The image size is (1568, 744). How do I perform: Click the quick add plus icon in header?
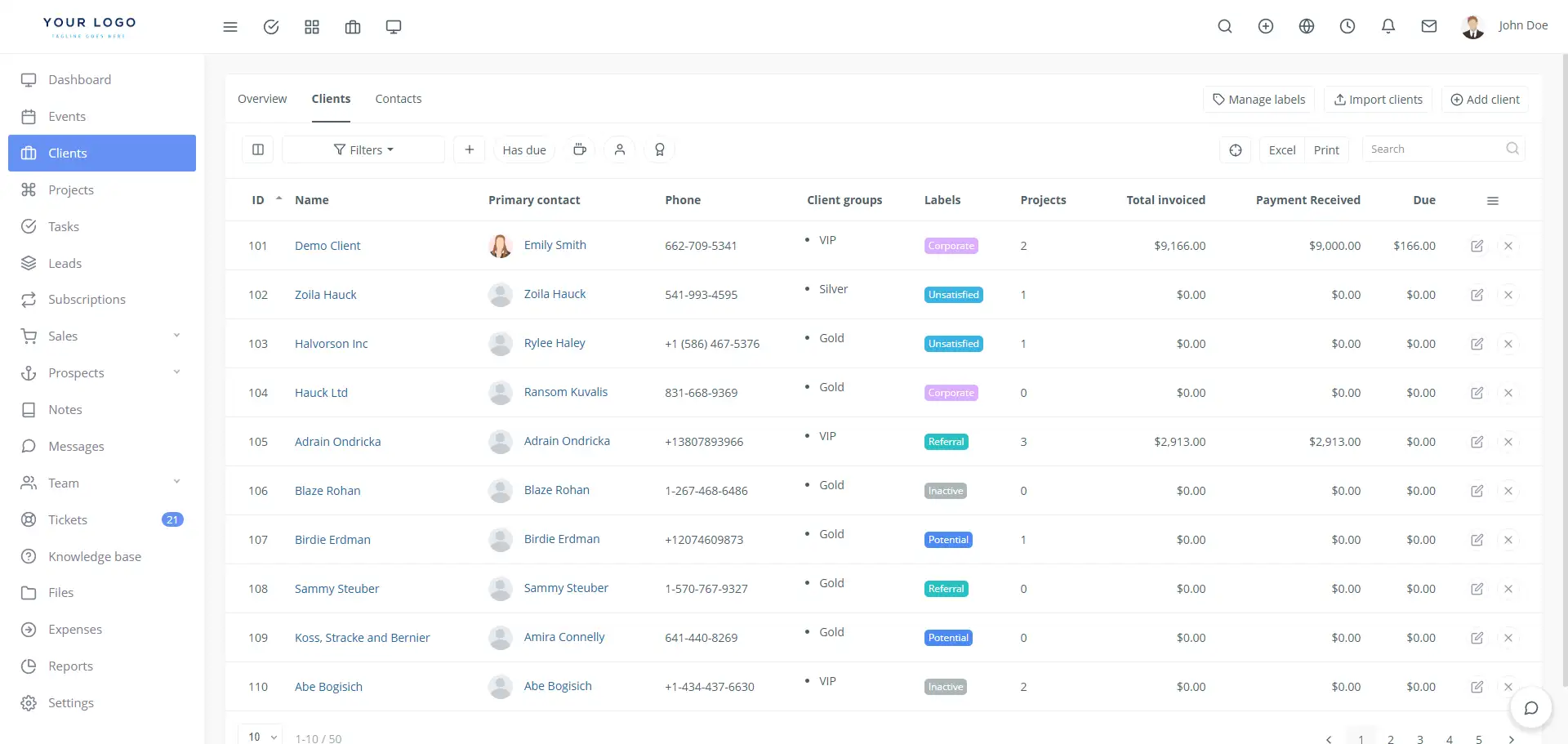(1265, 27)
